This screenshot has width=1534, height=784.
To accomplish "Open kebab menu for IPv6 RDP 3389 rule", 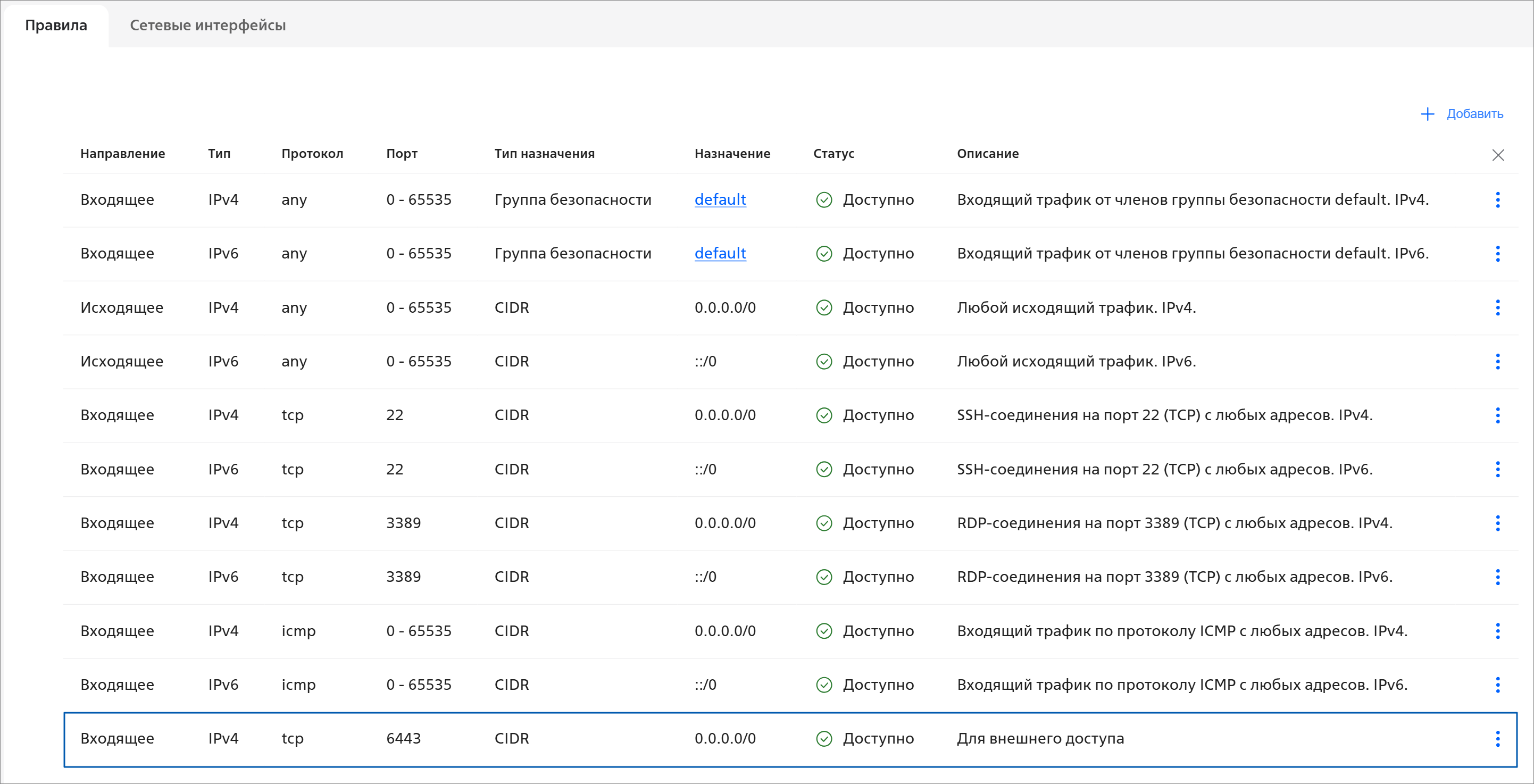I will [1497, 577].
